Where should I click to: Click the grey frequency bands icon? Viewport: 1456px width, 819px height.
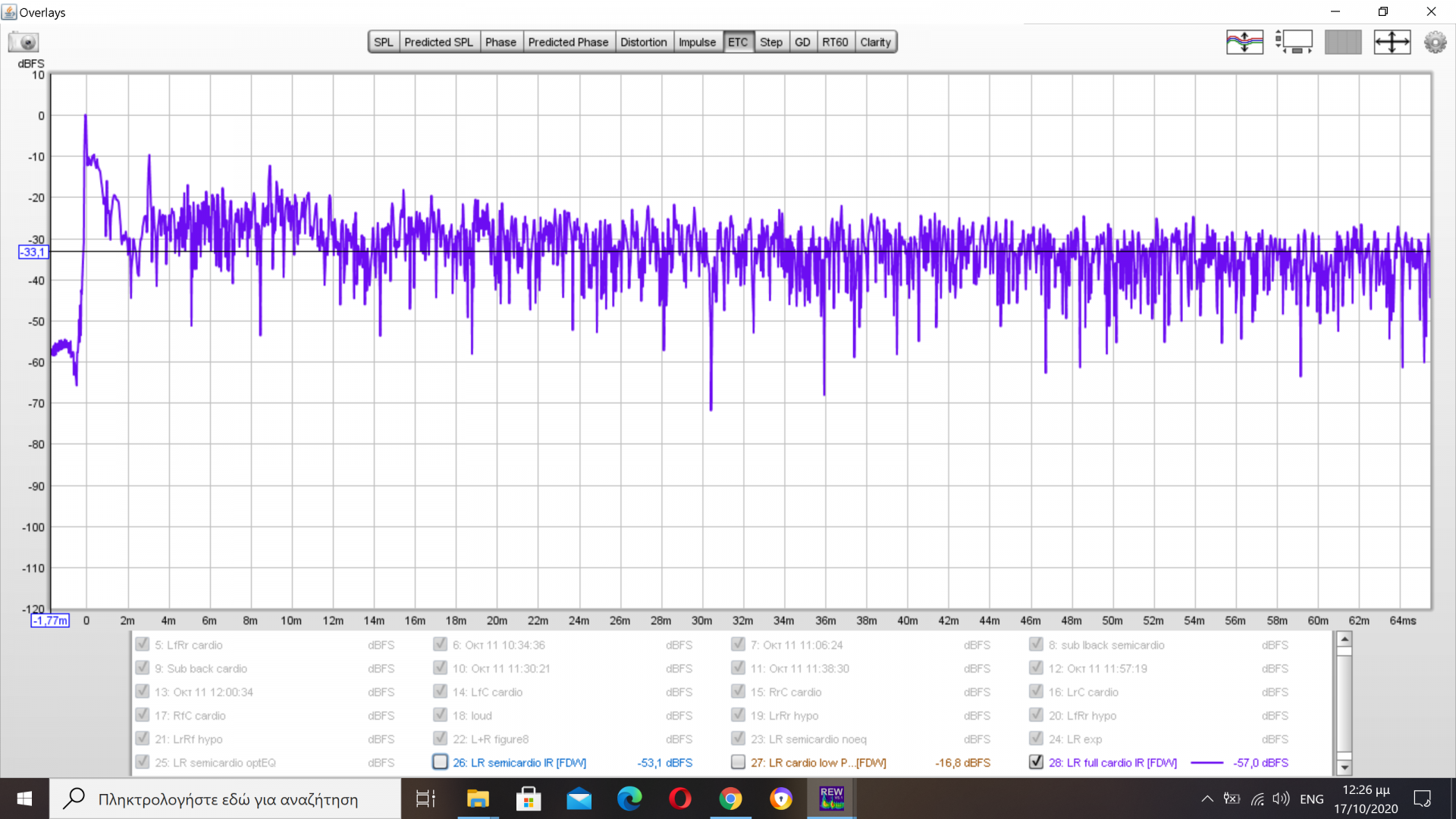pos(1342,42)
